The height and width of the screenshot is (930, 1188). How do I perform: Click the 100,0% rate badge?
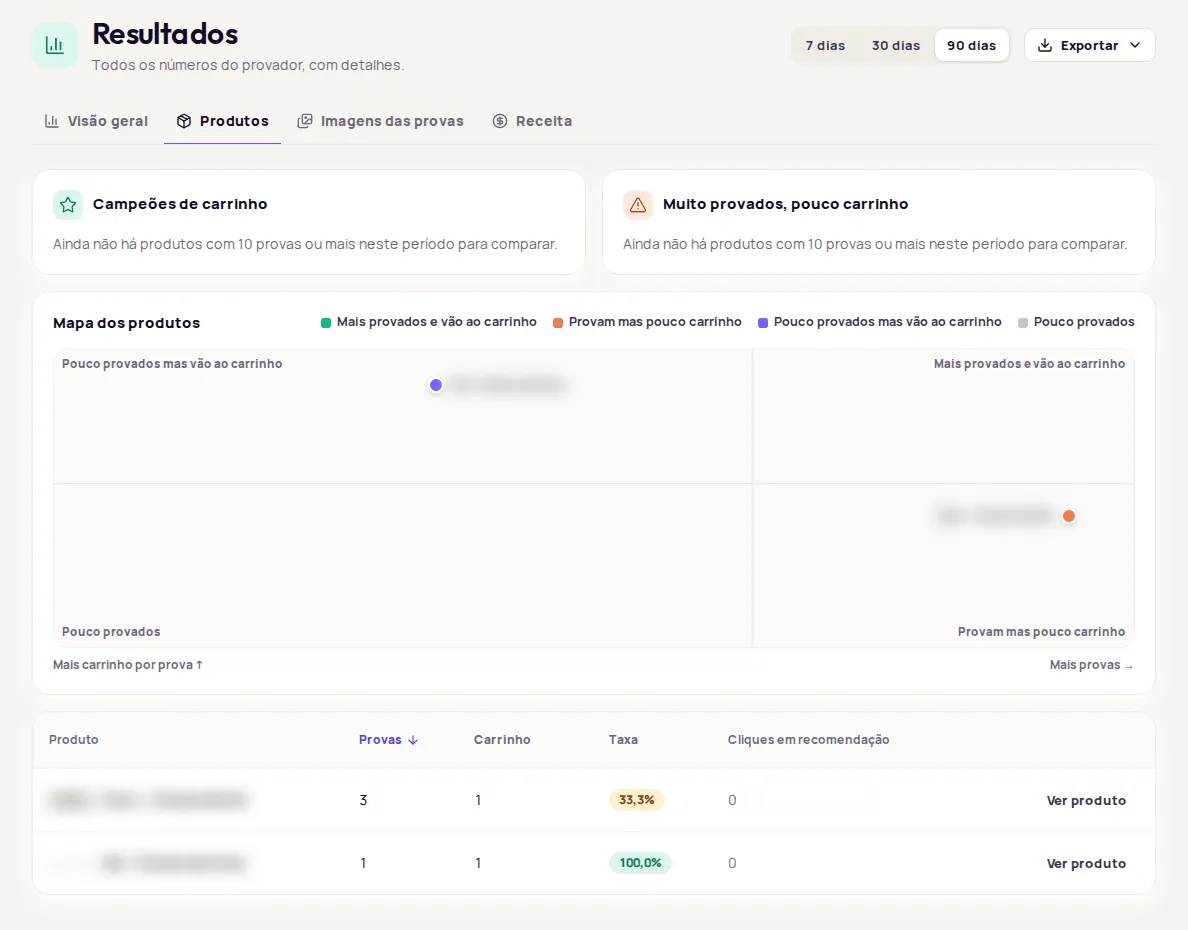point(640,863)
